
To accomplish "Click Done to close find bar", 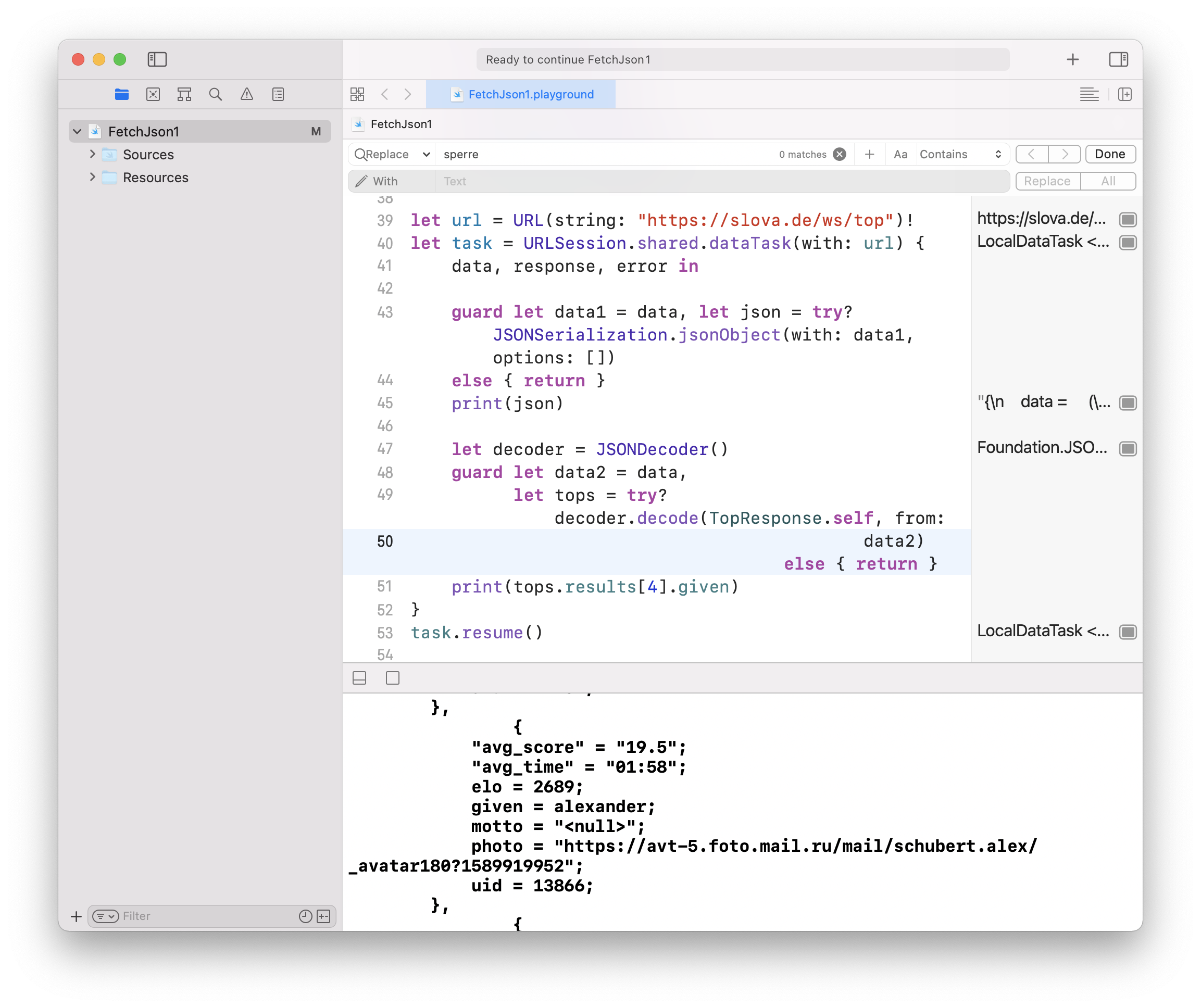I will coord(1109,154).
